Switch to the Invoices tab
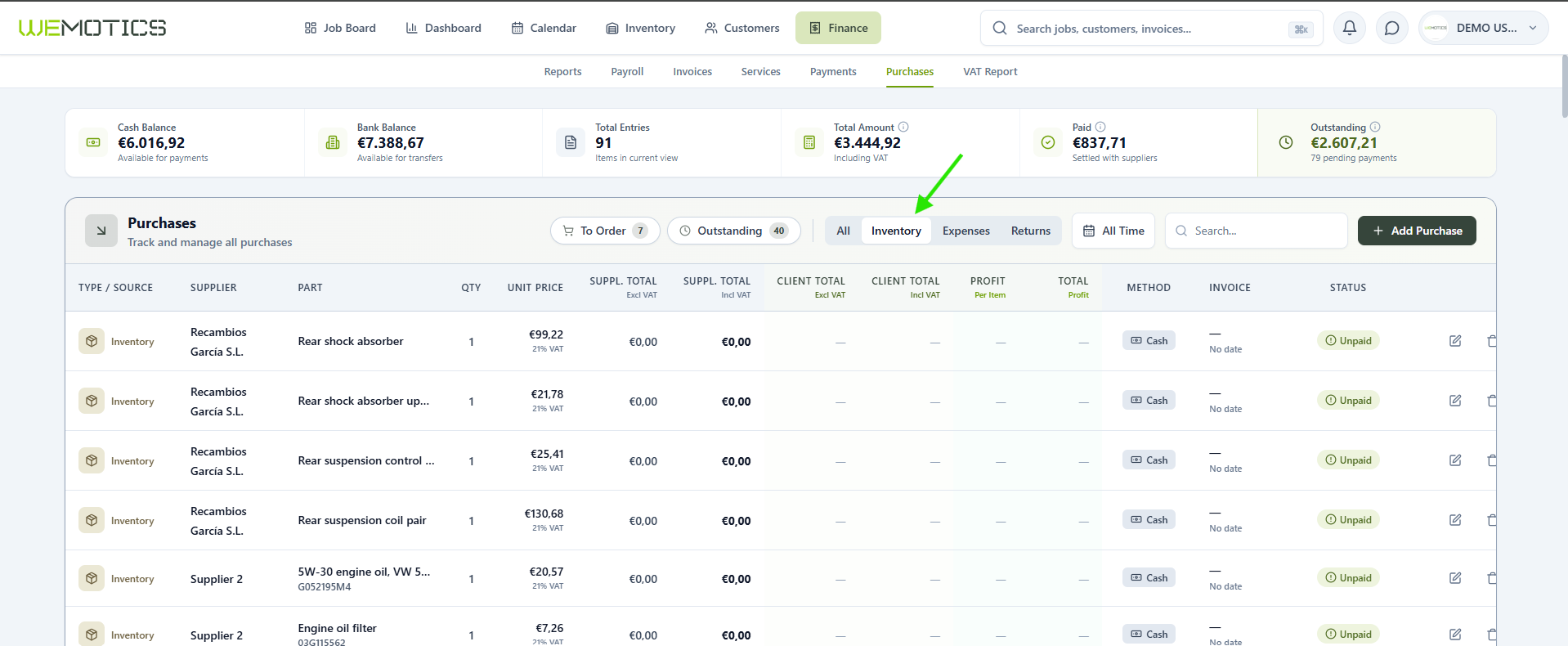 [x=692, y=72]
